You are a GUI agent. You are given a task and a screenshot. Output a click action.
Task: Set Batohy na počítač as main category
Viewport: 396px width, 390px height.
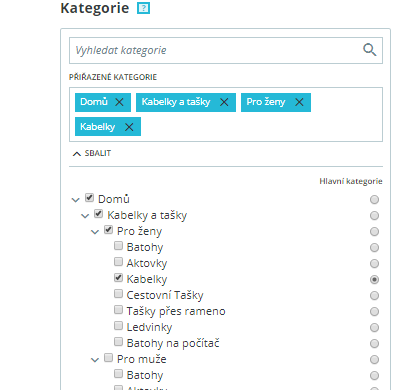point(374,344)
